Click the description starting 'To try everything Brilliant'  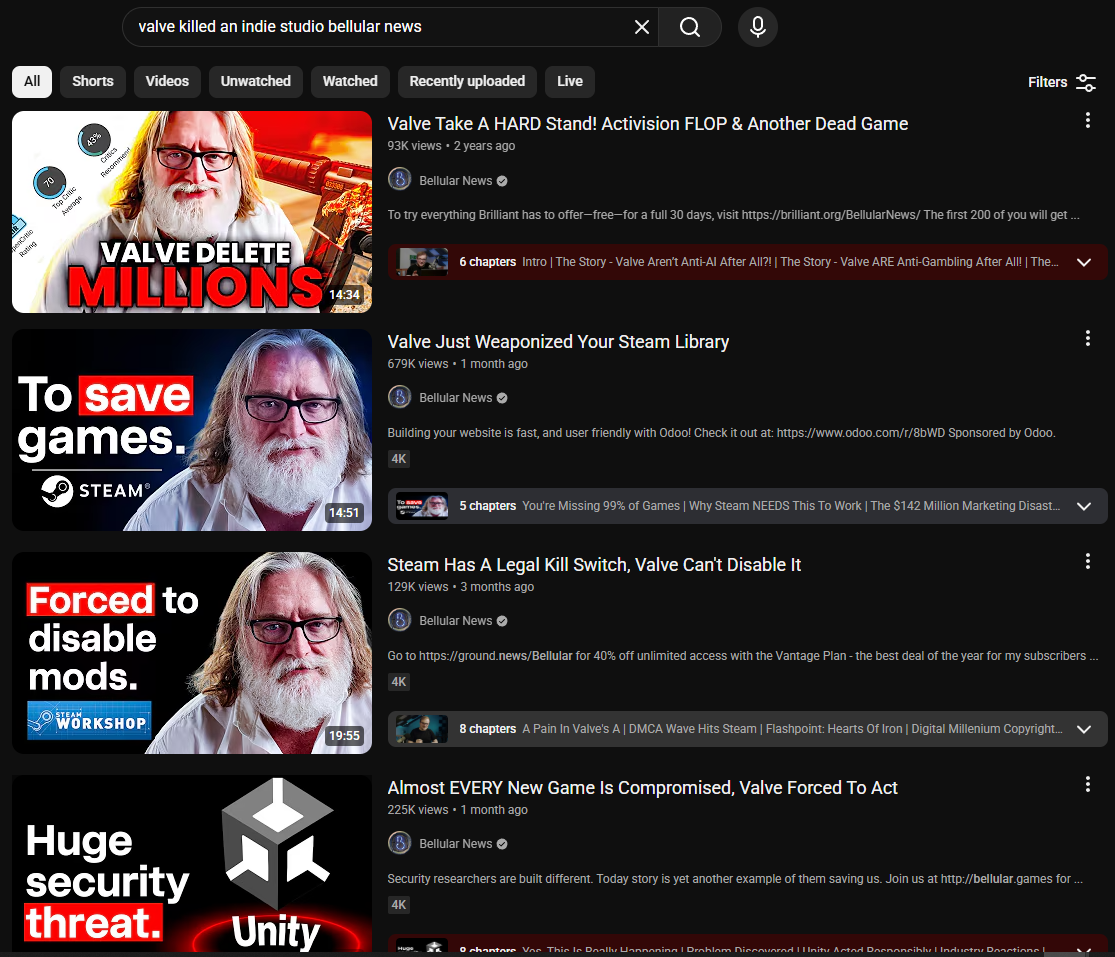point(734,215)
